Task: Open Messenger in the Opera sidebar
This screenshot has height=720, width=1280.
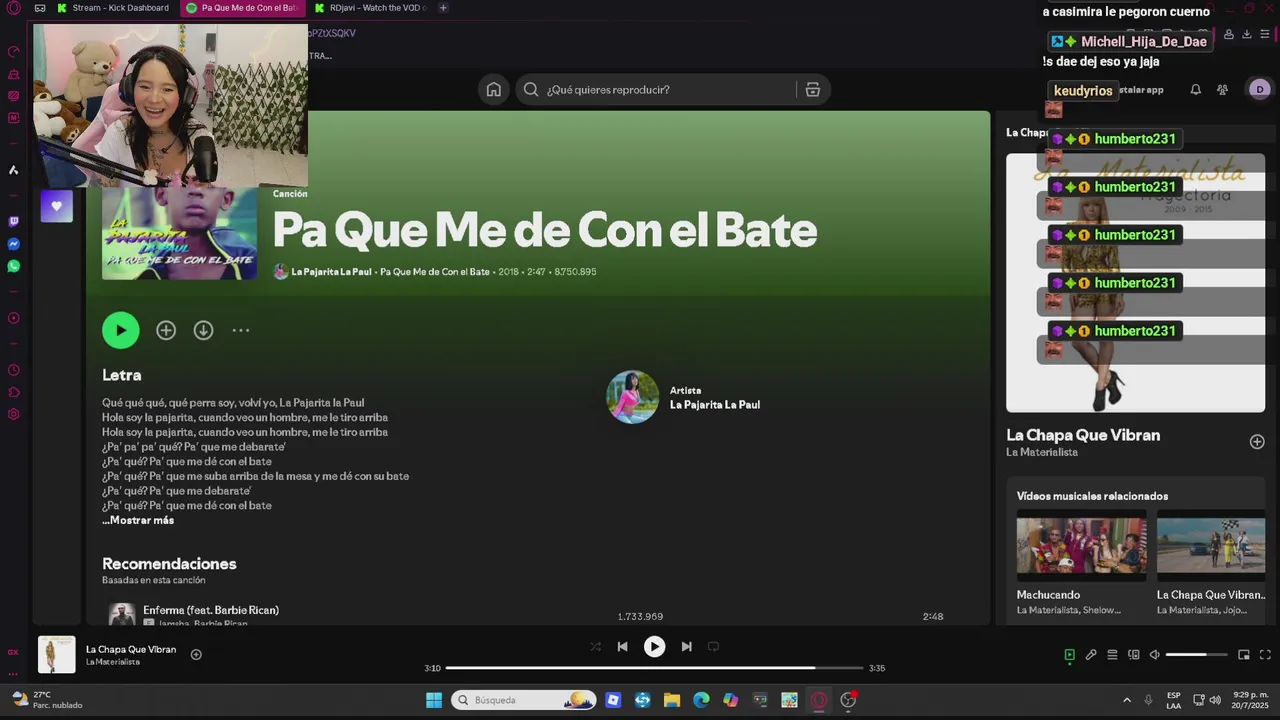Action: pos(13,244)
